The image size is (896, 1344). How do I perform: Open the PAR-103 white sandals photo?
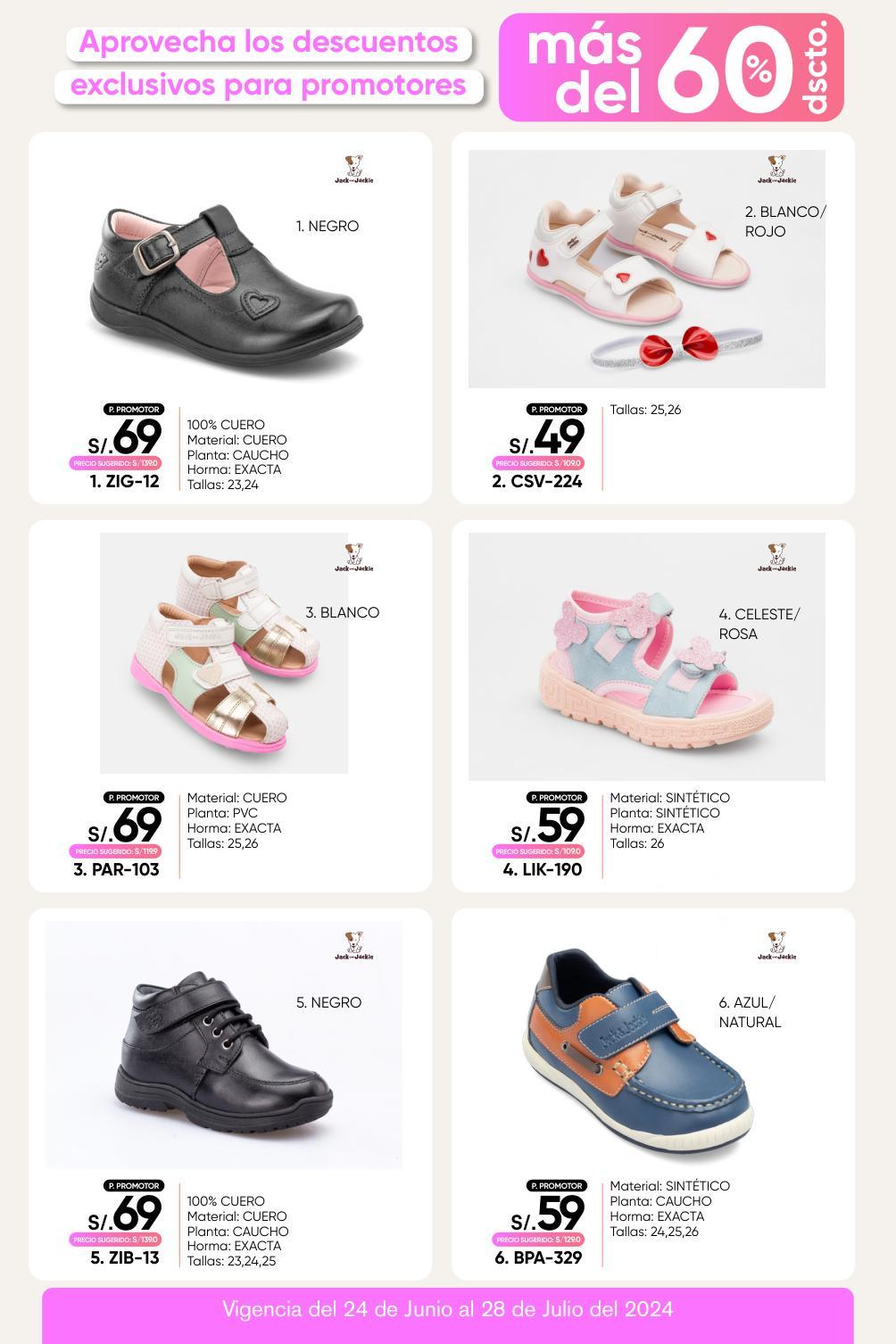pos(224,653)
